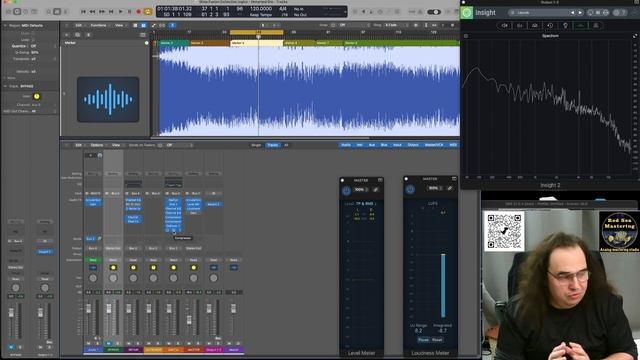The width and height of the screenshot is (640, 360).
Task: Open the Insight preset name dropdown
Action: tap(539, 13)
